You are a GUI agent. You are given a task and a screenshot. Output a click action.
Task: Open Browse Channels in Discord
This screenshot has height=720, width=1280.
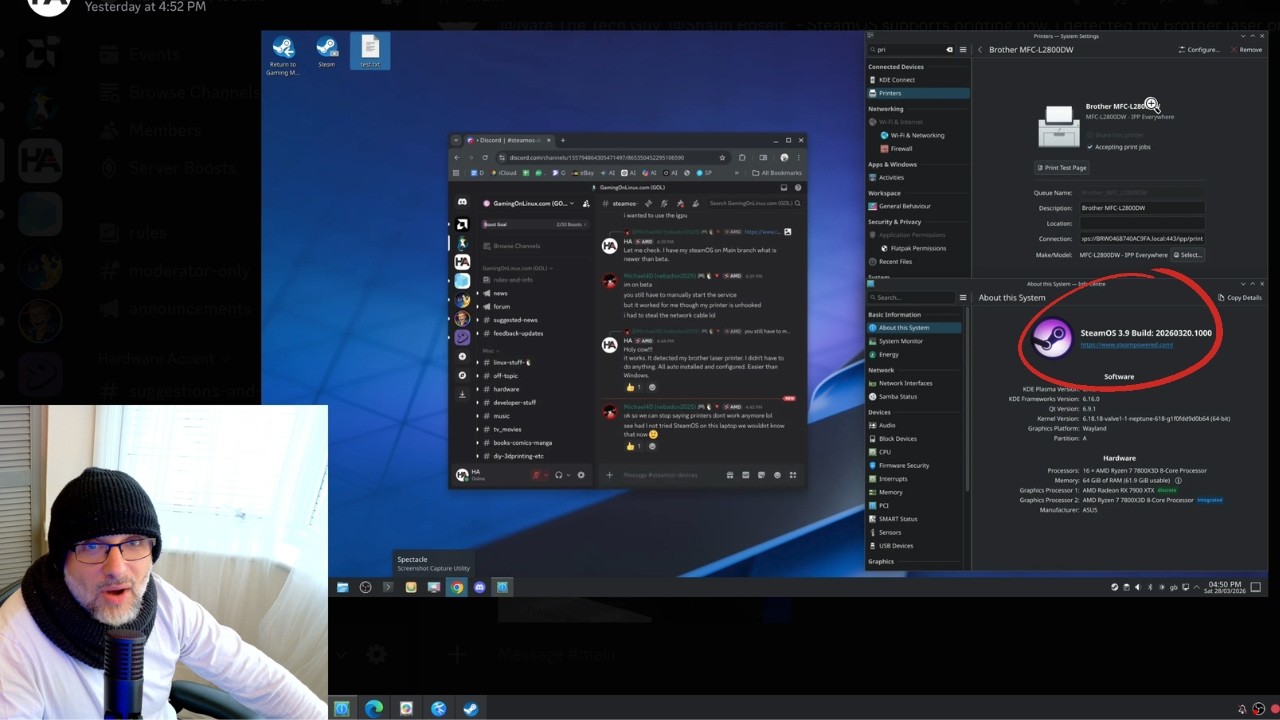516,246
